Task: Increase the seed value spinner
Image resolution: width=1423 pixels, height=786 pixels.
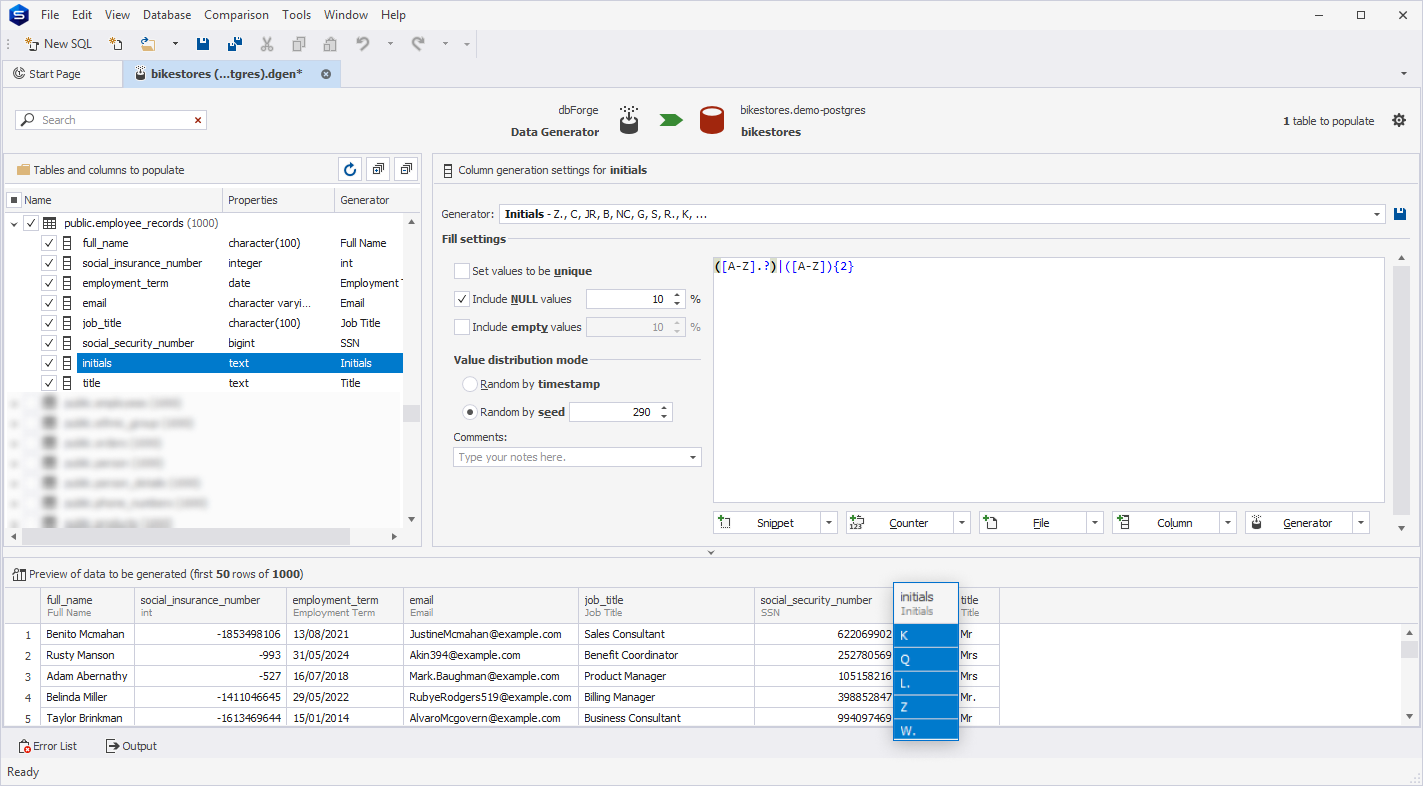Action: (x=665, y=408)
